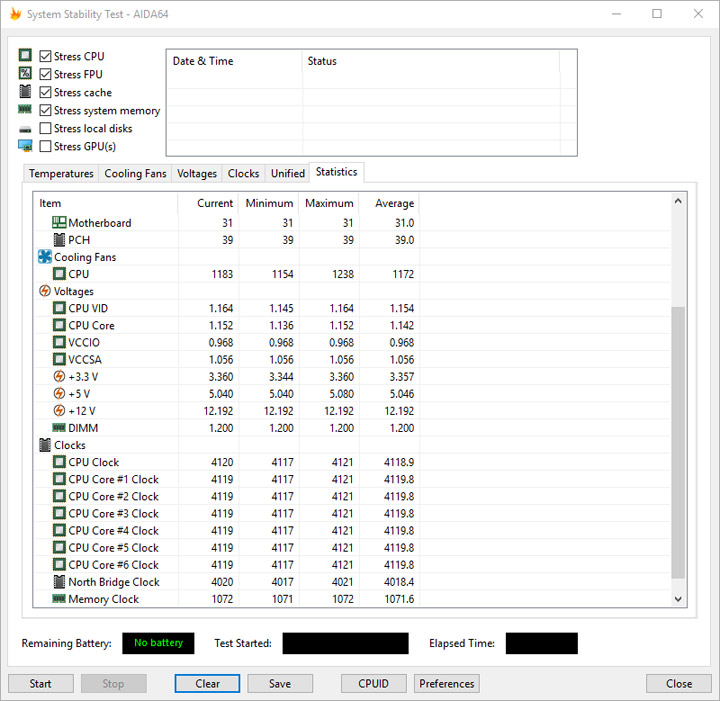Click the Save button

[x=280, y=684]
